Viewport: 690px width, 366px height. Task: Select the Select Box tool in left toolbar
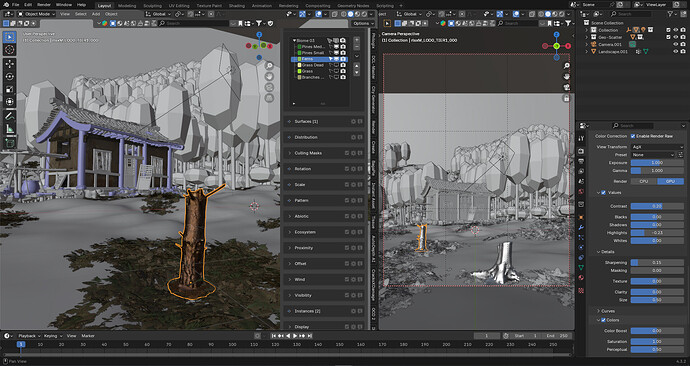[x=10, y=37]
